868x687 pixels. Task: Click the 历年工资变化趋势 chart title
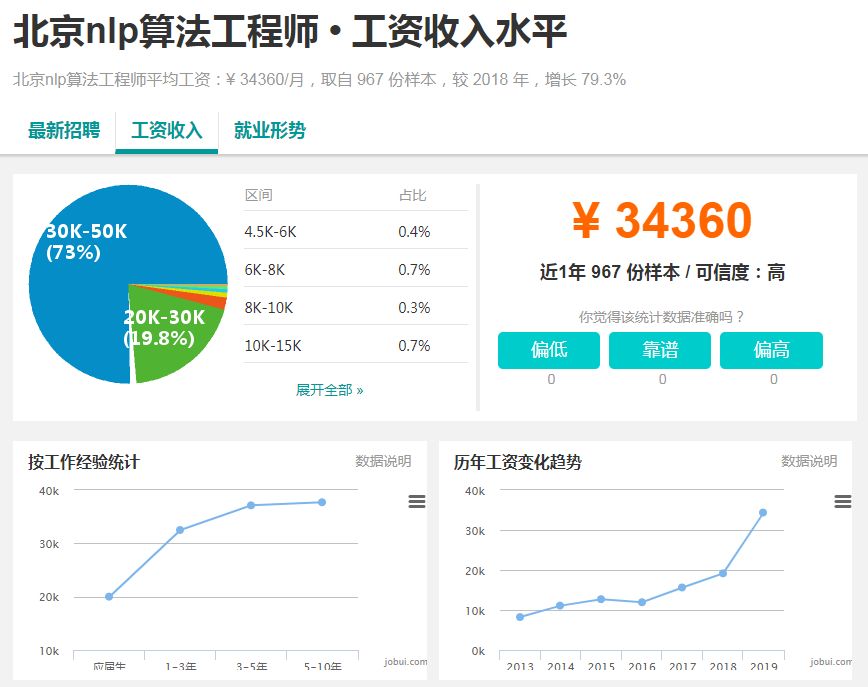[x=518, y=462]
